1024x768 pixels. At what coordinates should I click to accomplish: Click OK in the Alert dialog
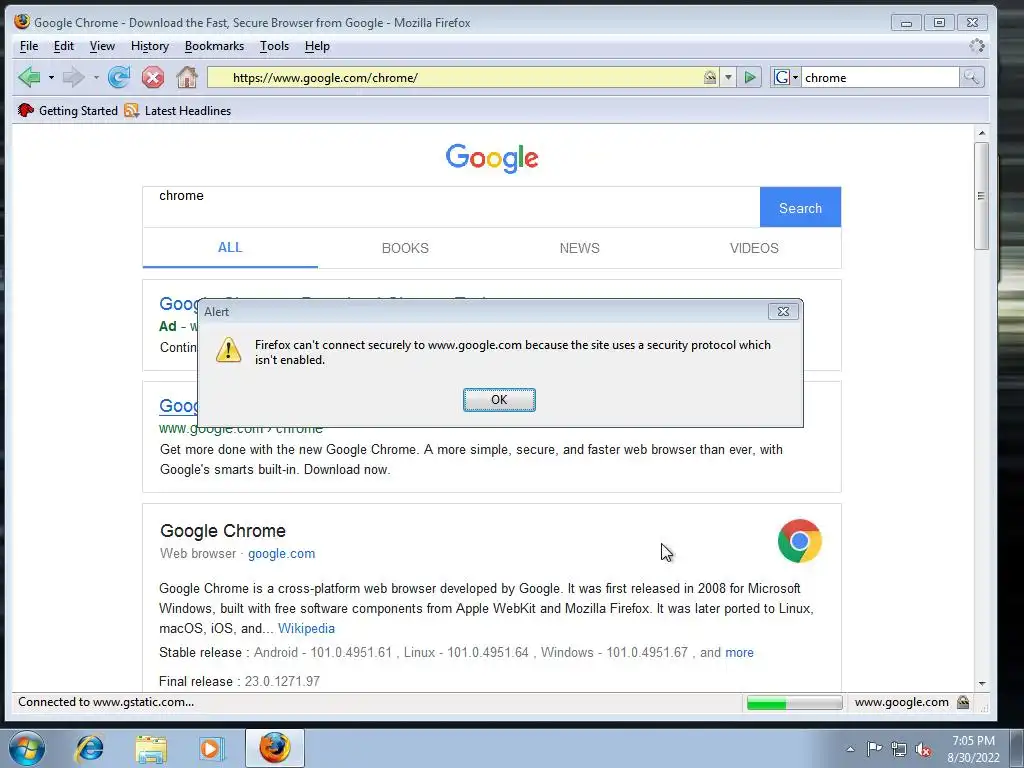pyautogui.click(x=499, y=400)
